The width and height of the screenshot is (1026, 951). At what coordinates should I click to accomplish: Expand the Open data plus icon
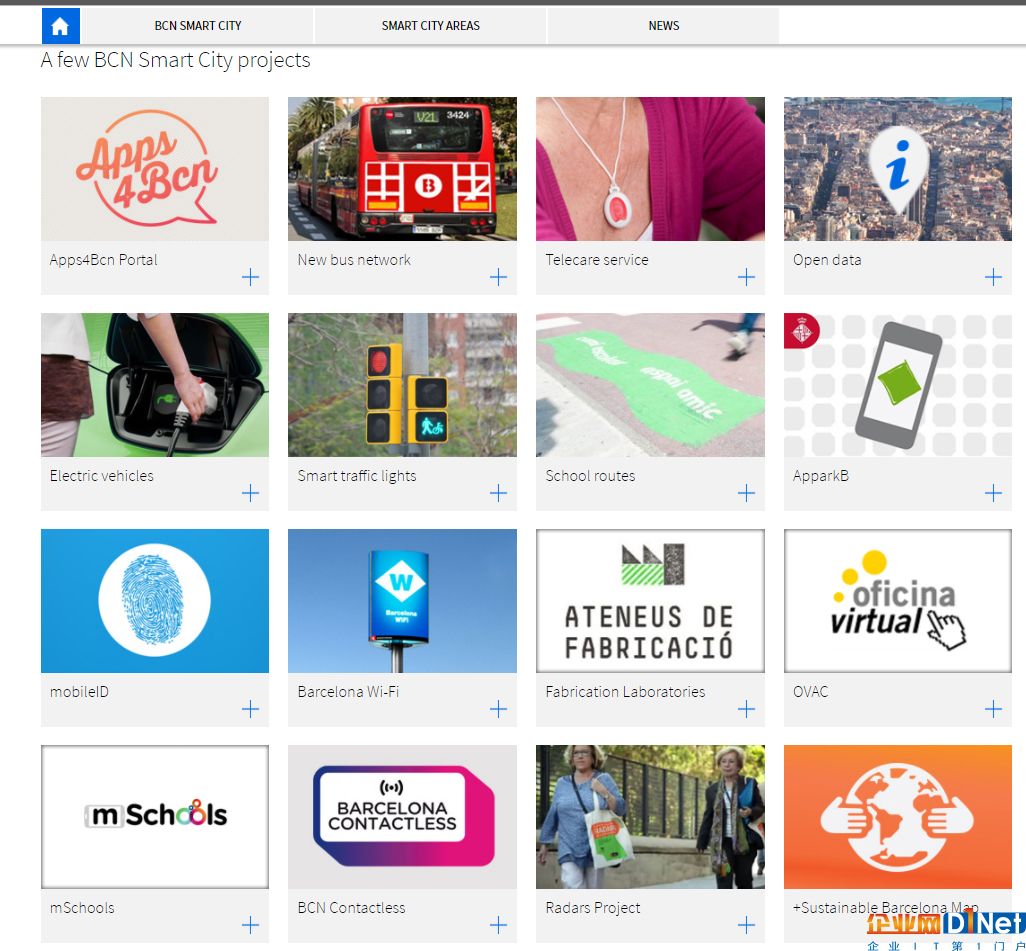[x=993, y=277]
